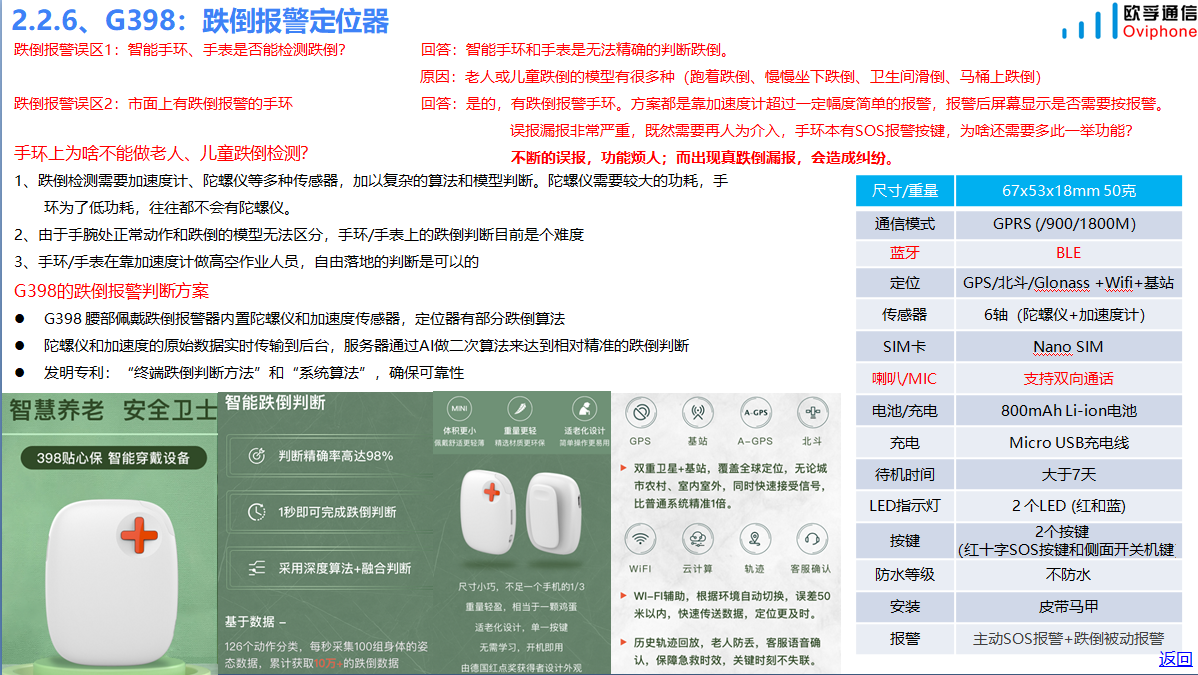
Task: Click the Micro USB充电线 cell
Action: point(1068,443)
